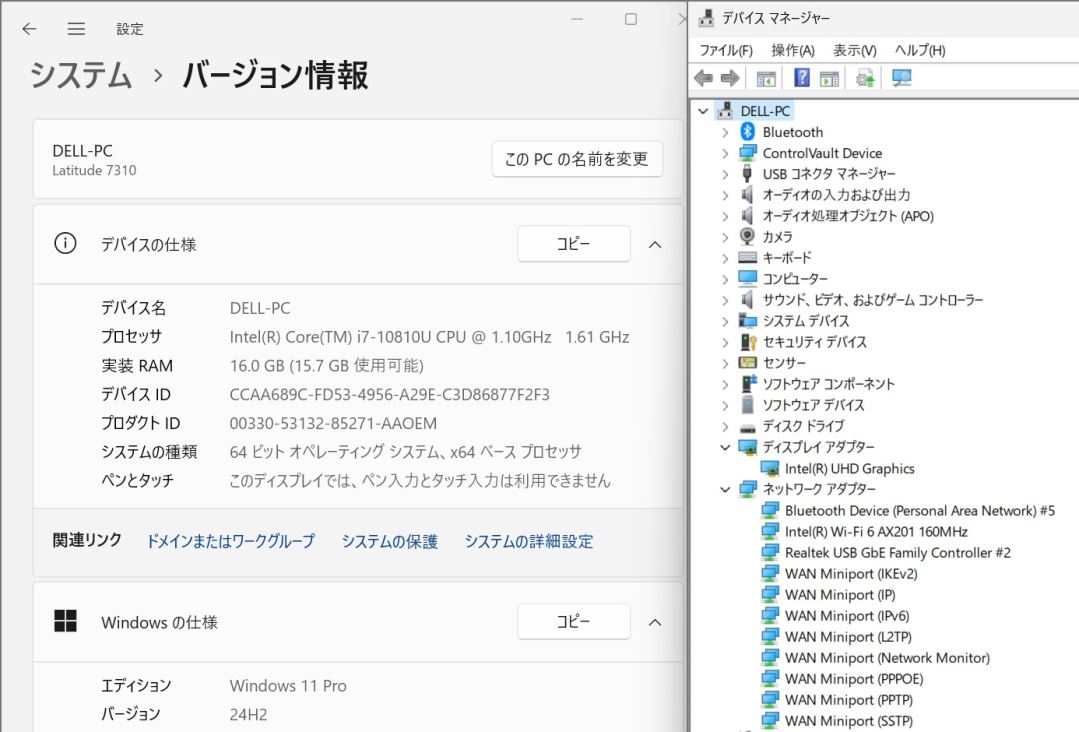Open the 操作(A) menu
This screenshot has height=732, width=1079.
click(x=793, y=50)
